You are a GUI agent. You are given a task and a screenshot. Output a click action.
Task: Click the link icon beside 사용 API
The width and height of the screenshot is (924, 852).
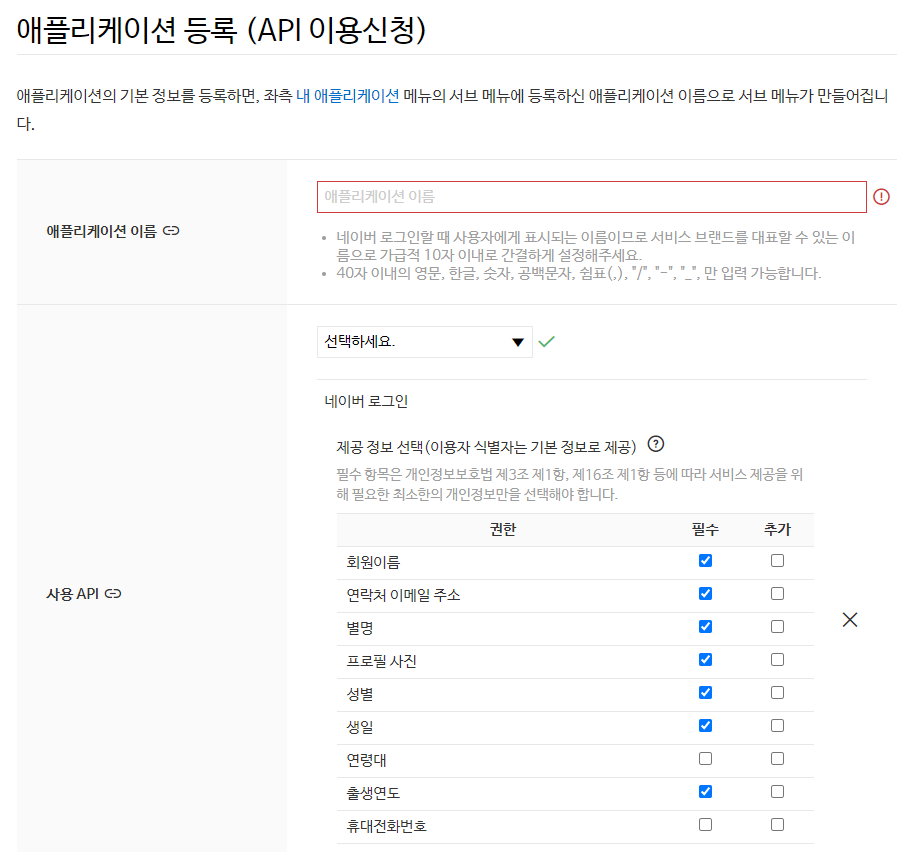pyautogui.click(x=113, y=594)
